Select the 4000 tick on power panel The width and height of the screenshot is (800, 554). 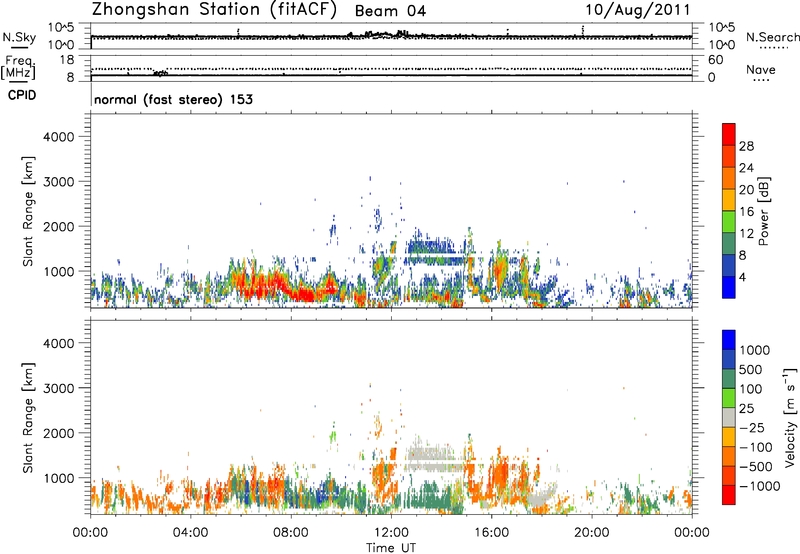click(x=59, y=137)
